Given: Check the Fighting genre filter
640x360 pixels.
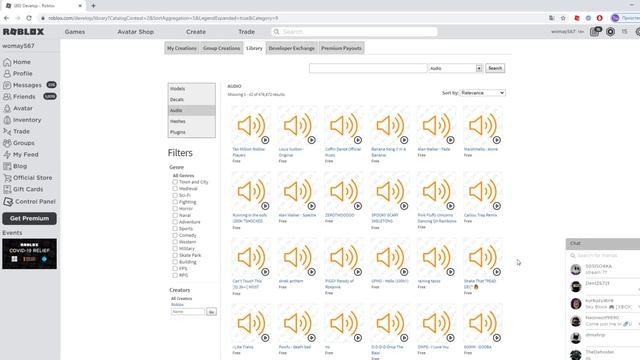Looking at the screenshot, I should (175, 202).
